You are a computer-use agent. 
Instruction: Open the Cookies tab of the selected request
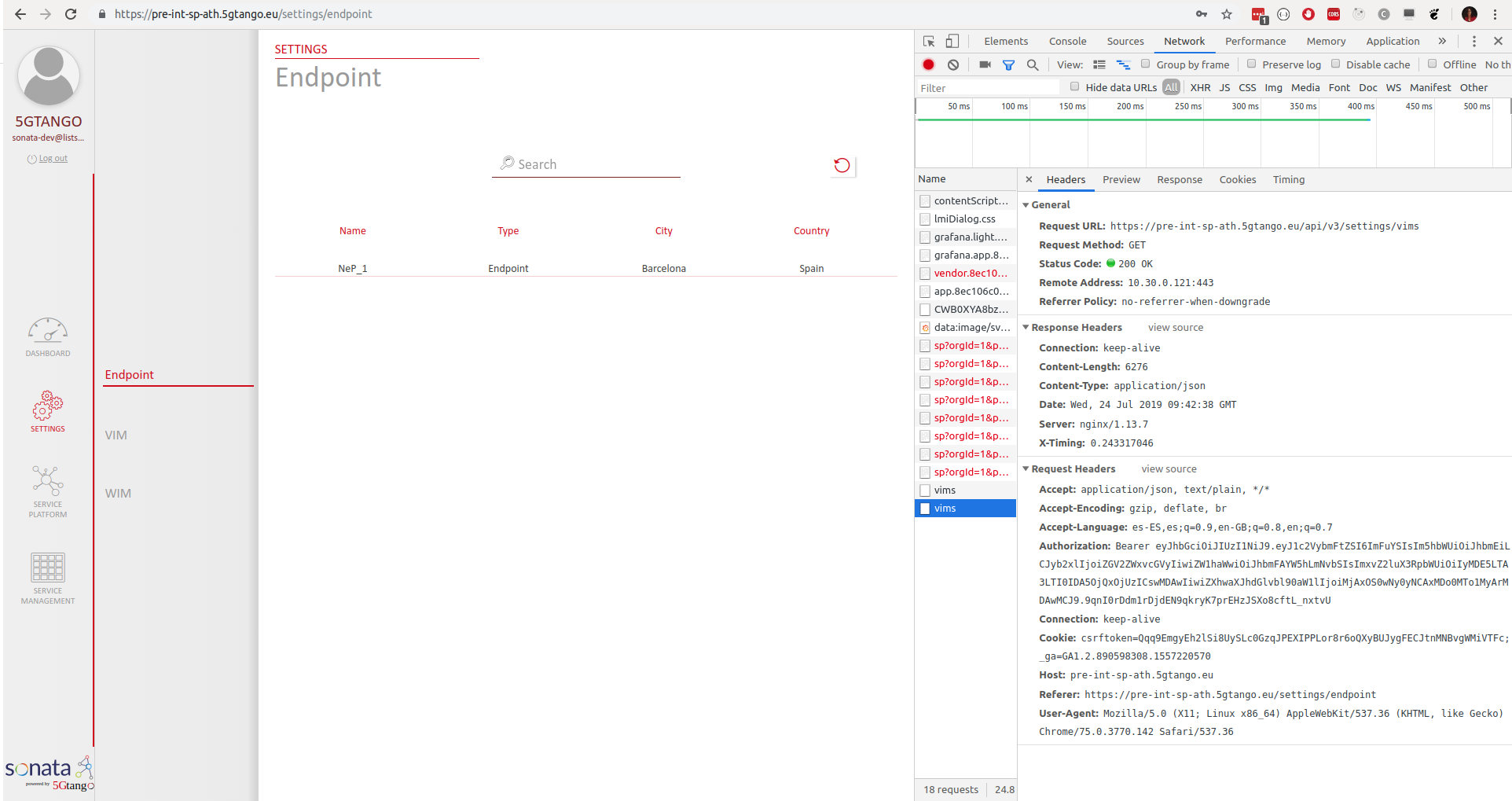click(x=1237, y=179)
